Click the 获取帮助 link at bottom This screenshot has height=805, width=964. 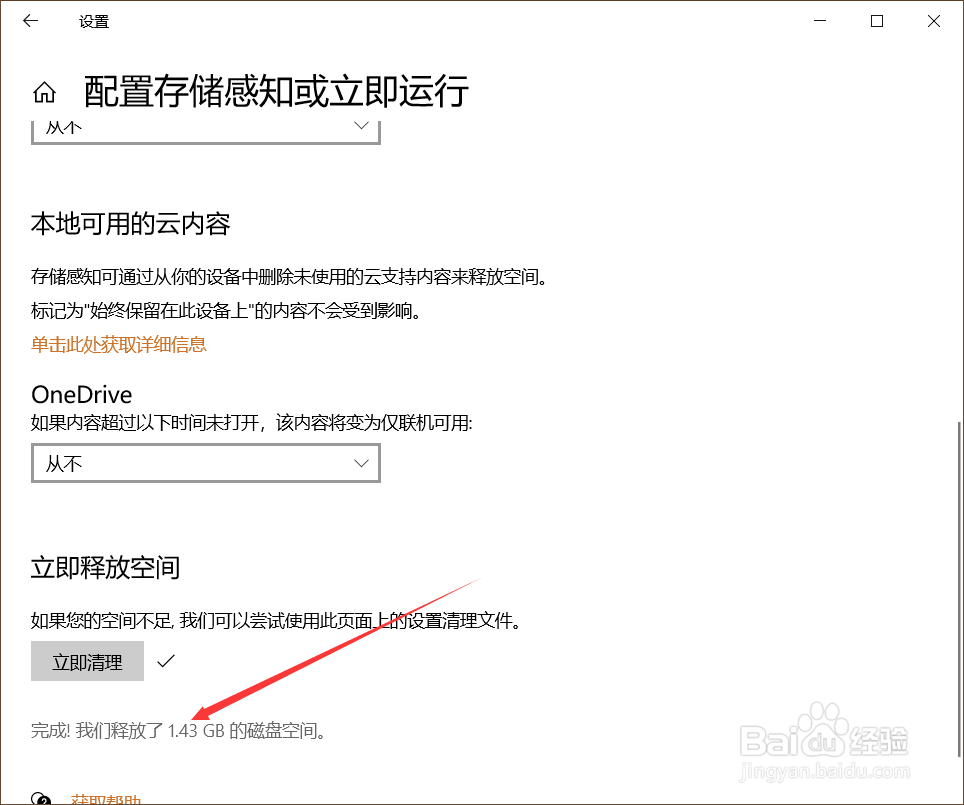coord(104,799)
